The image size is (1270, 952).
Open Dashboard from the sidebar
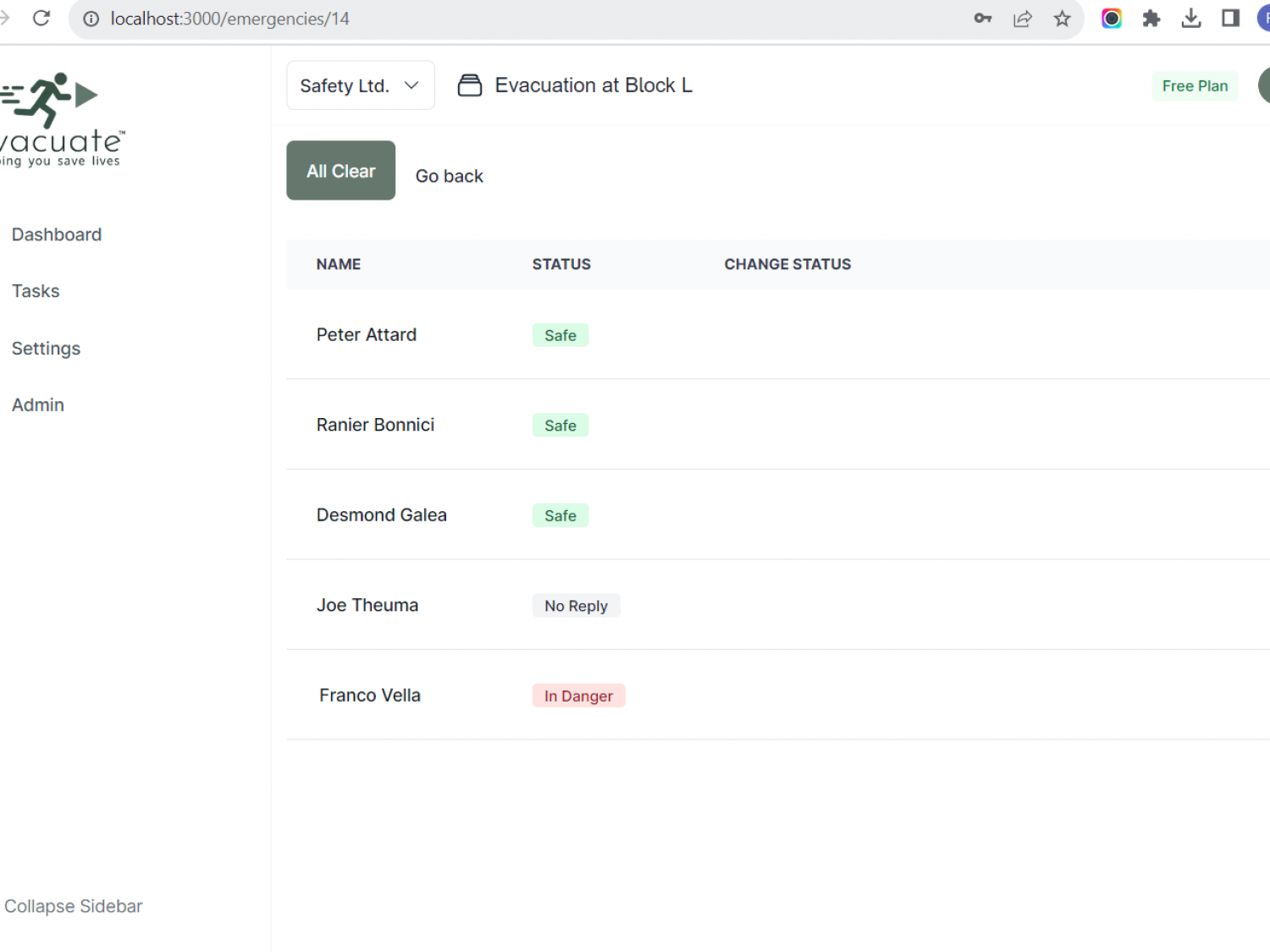click(x=57, y=234)
